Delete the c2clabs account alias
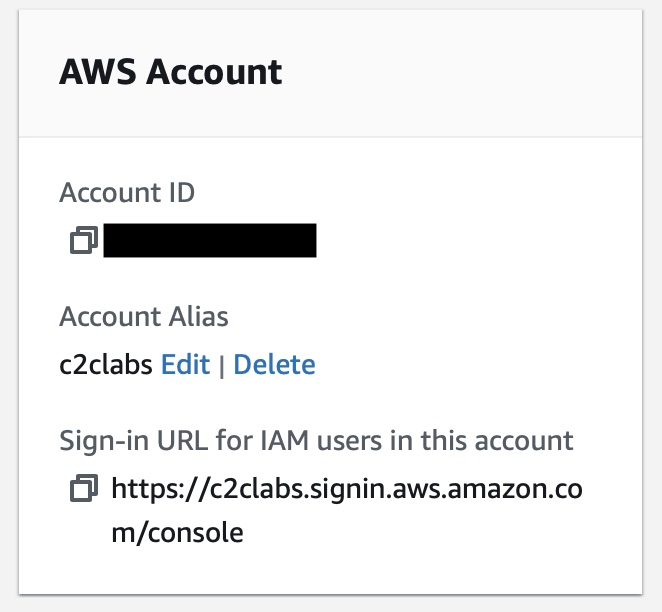This screenshot has height=612, width=662. (274, 364)
